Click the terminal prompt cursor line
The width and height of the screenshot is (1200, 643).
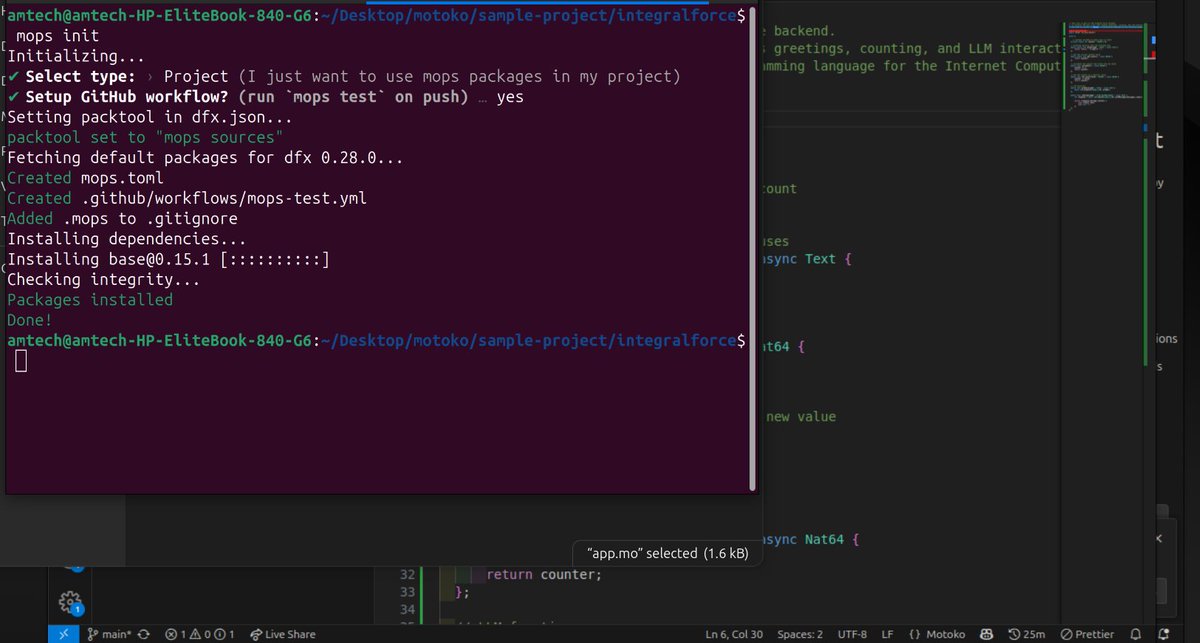click(22, 362)
